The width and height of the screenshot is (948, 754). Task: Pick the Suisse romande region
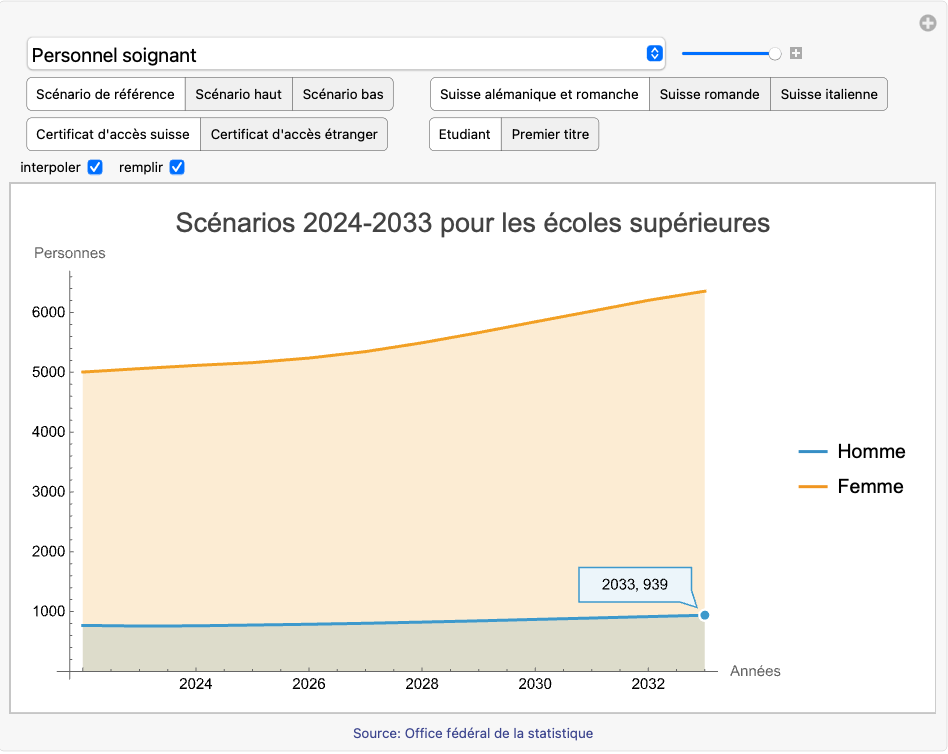(709, 95)
